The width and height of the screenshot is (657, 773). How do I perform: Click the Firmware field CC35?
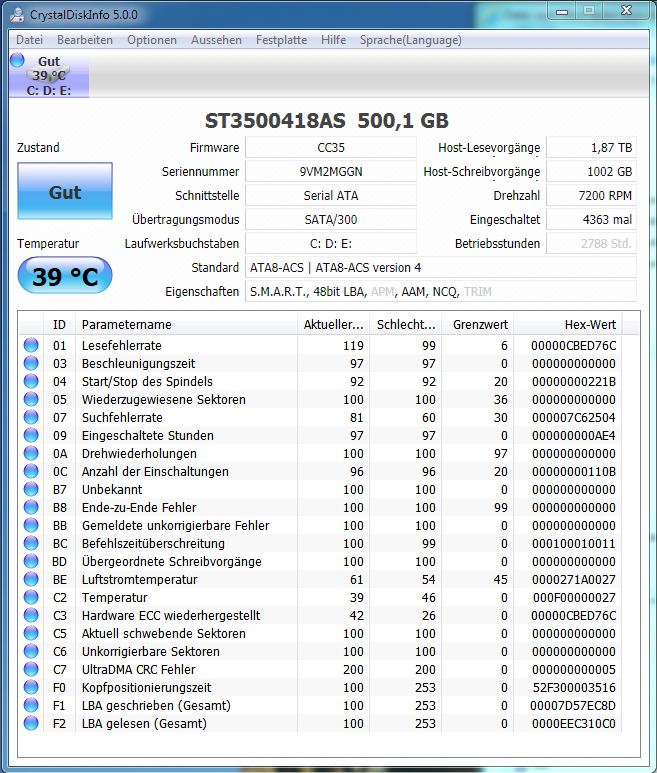pyautogui.click(x=331, y=147)
